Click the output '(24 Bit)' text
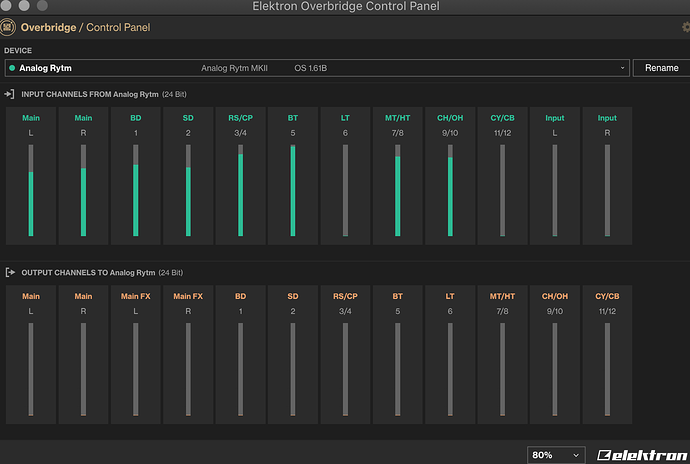This screenshot has height=464, width=690. (x=171, y=273)
